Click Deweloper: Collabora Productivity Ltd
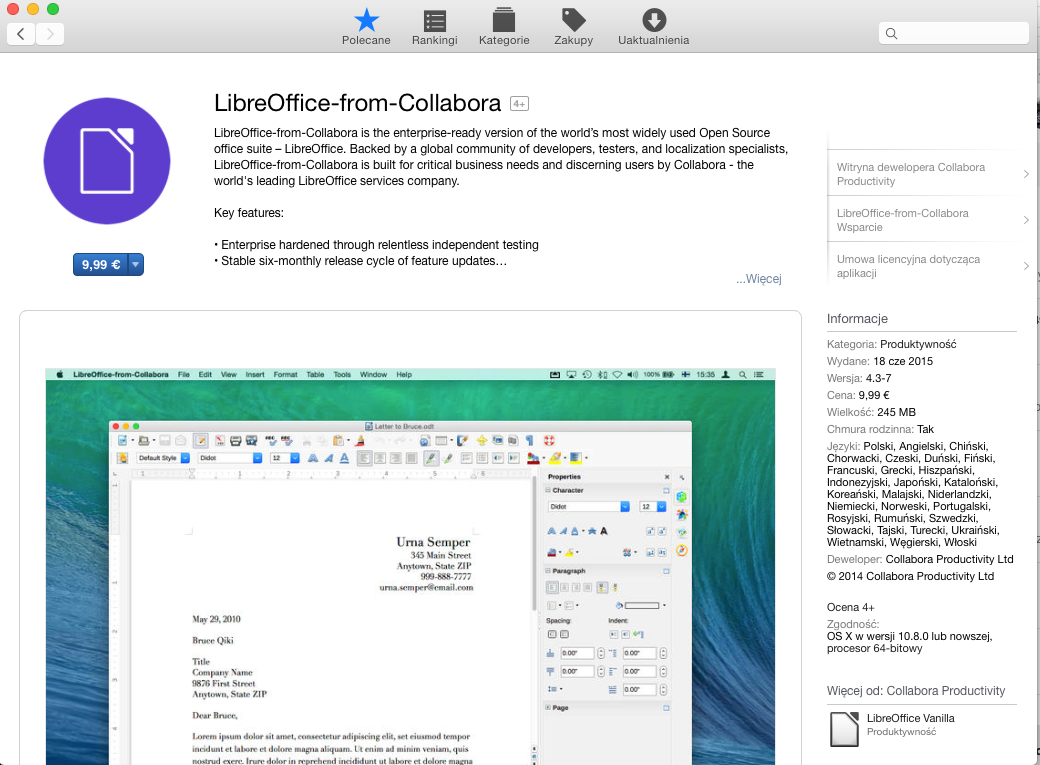Image resolution: width=1040 pixels, height=765 pixels. click(x=920, y=559)
